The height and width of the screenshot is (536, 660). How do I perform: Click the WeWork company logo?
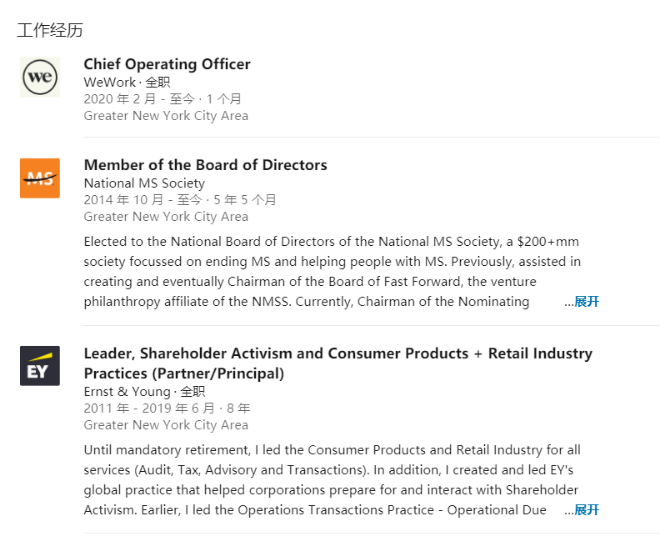40,77
